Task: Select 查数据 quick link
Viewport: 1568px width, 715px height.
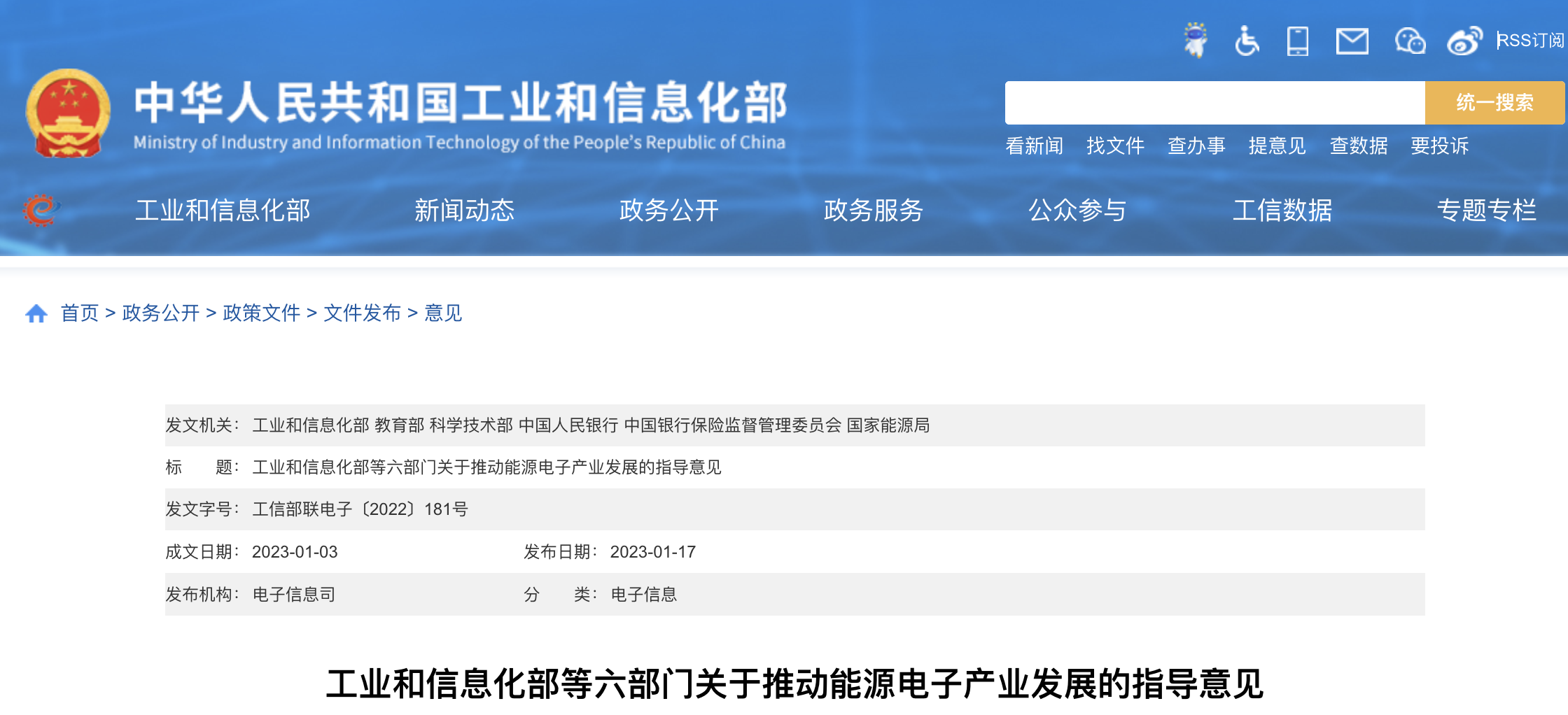Action: 1359,146
